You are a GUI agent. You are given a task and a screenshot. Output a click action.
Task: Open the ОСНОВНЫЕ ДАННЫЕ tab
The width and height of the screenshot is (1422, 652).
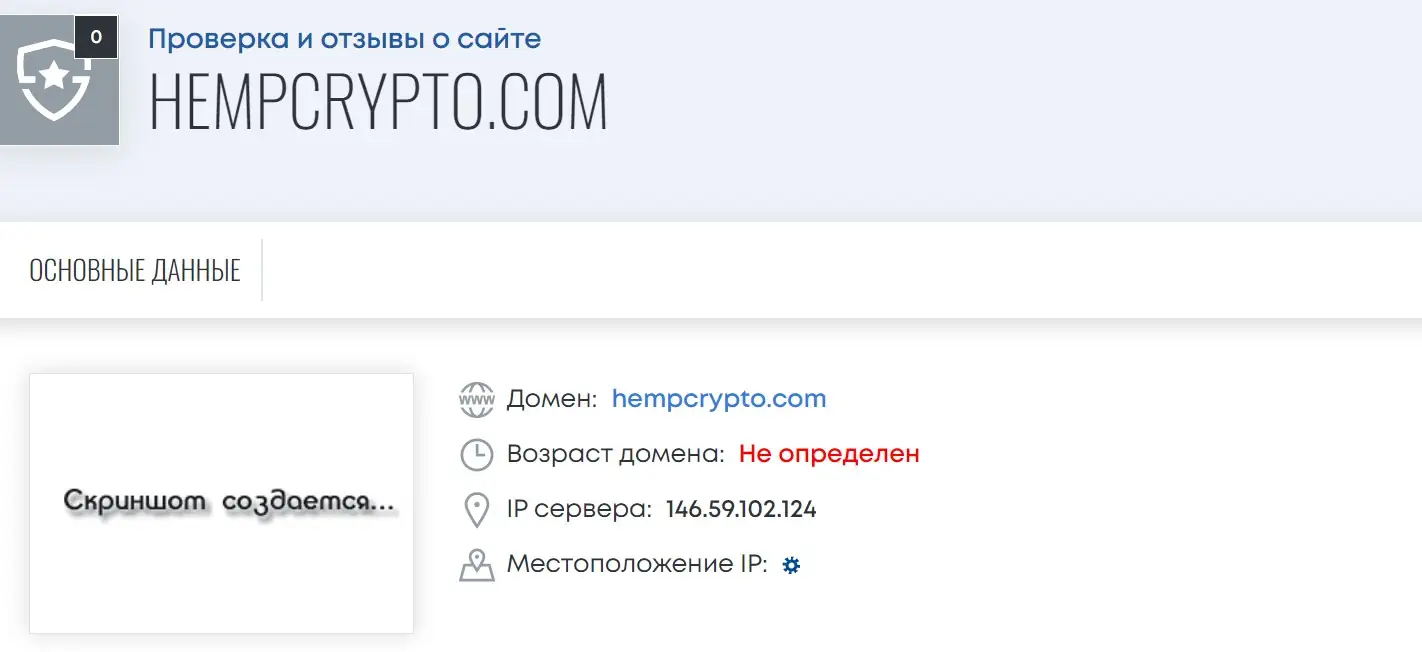tap(135, 270)
